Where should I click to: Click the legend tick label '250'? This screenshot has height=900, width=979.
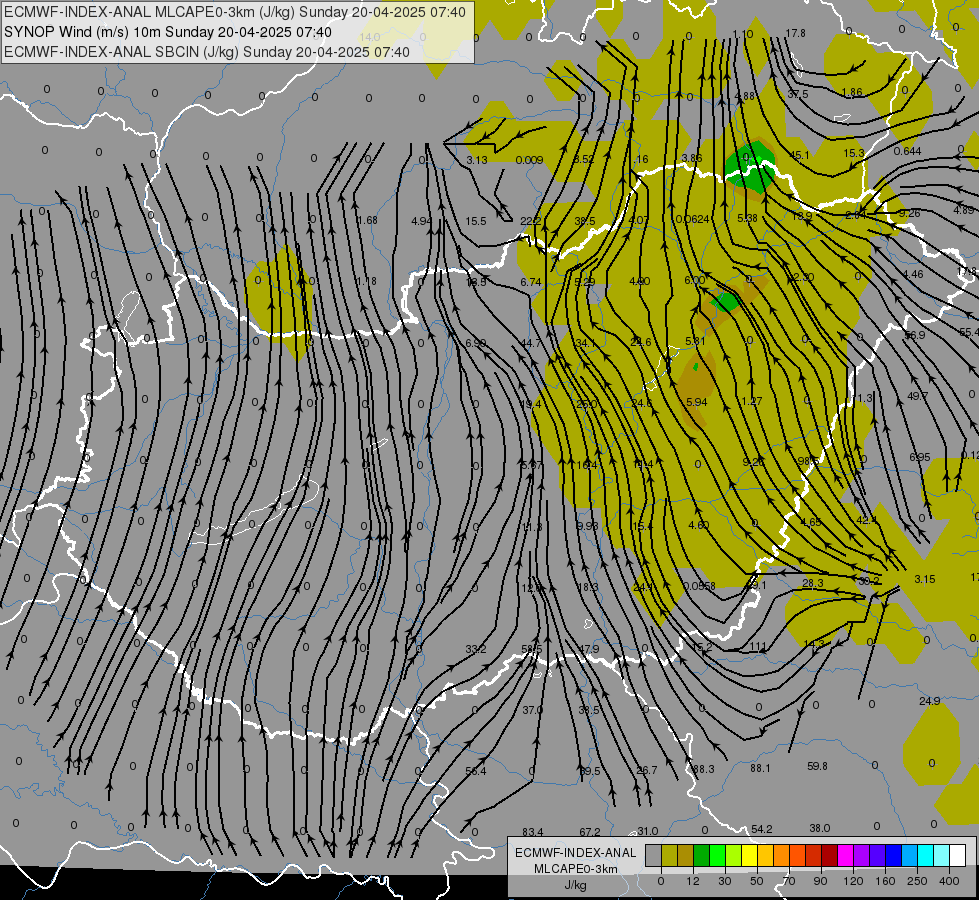tap(917, 881)
